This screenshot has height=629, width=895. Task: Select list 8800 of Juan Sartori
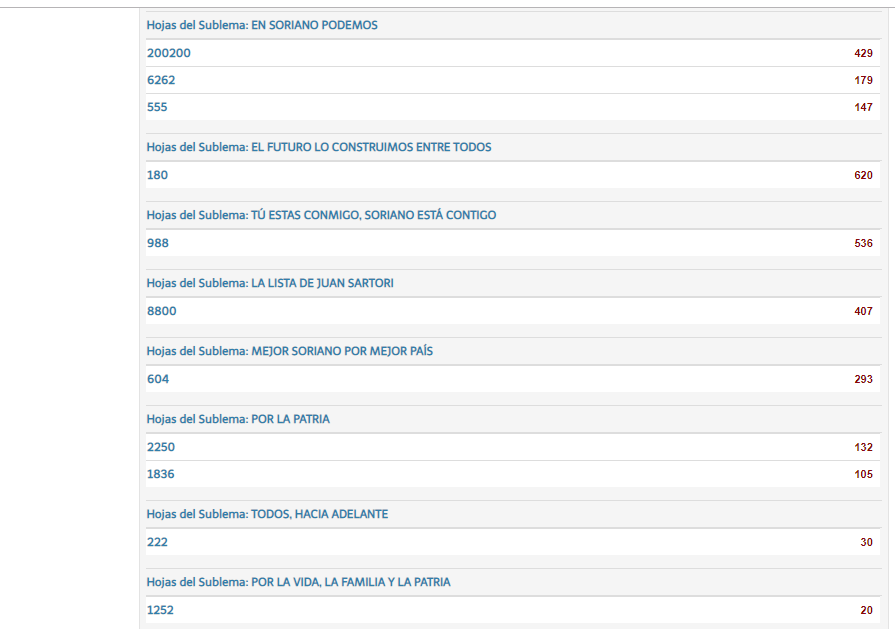(x=161, y=311)
